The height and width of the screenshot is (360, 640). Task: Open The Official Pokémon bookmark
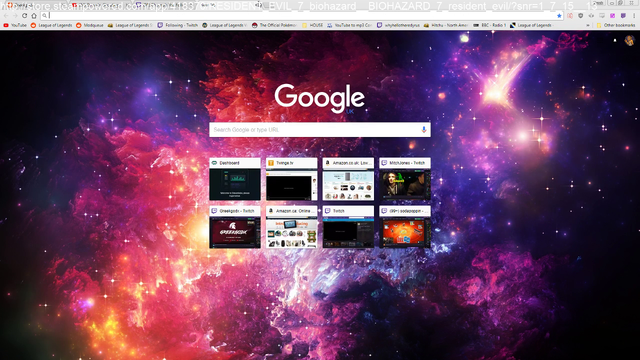pyautogui.click(x=274, y=25)
